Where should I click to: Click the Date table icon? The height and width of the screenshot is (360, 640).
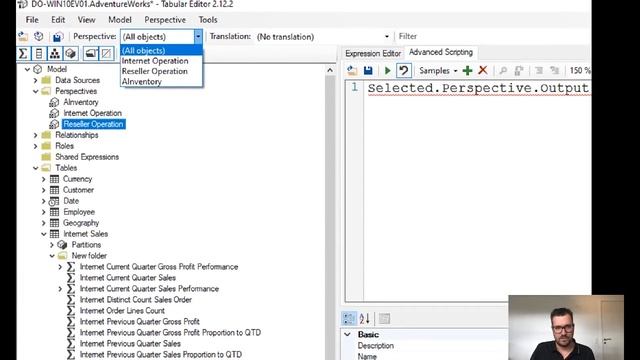coord(54,201)
